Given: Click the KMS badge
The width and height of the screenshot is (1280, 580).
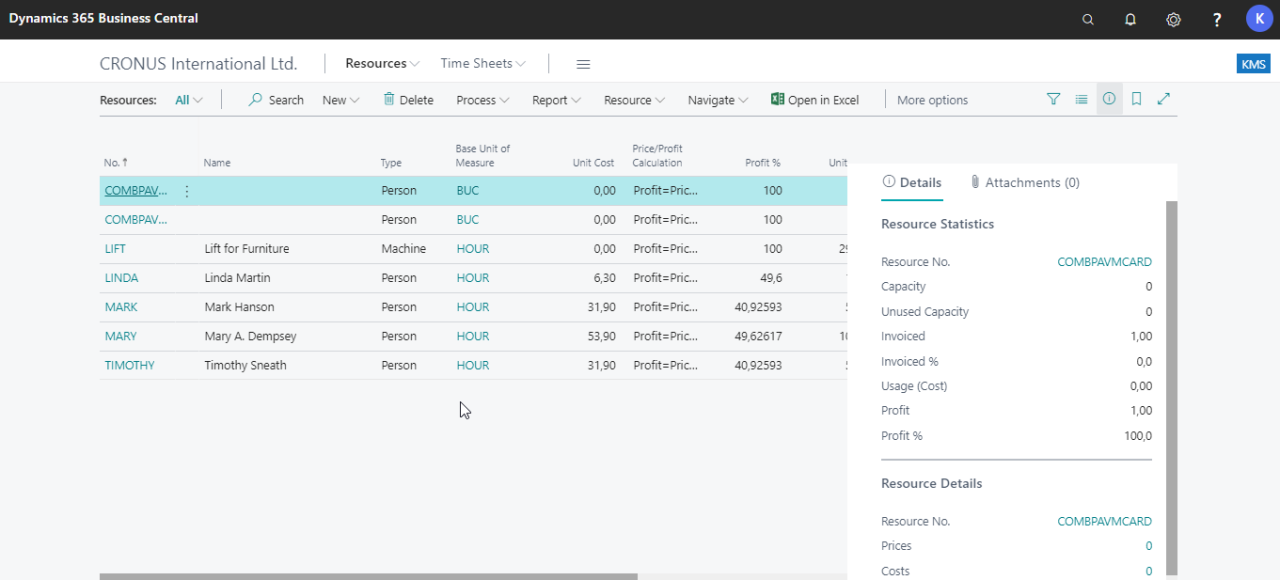Looking at the screenshot, I should click(x=1253, y=64).
